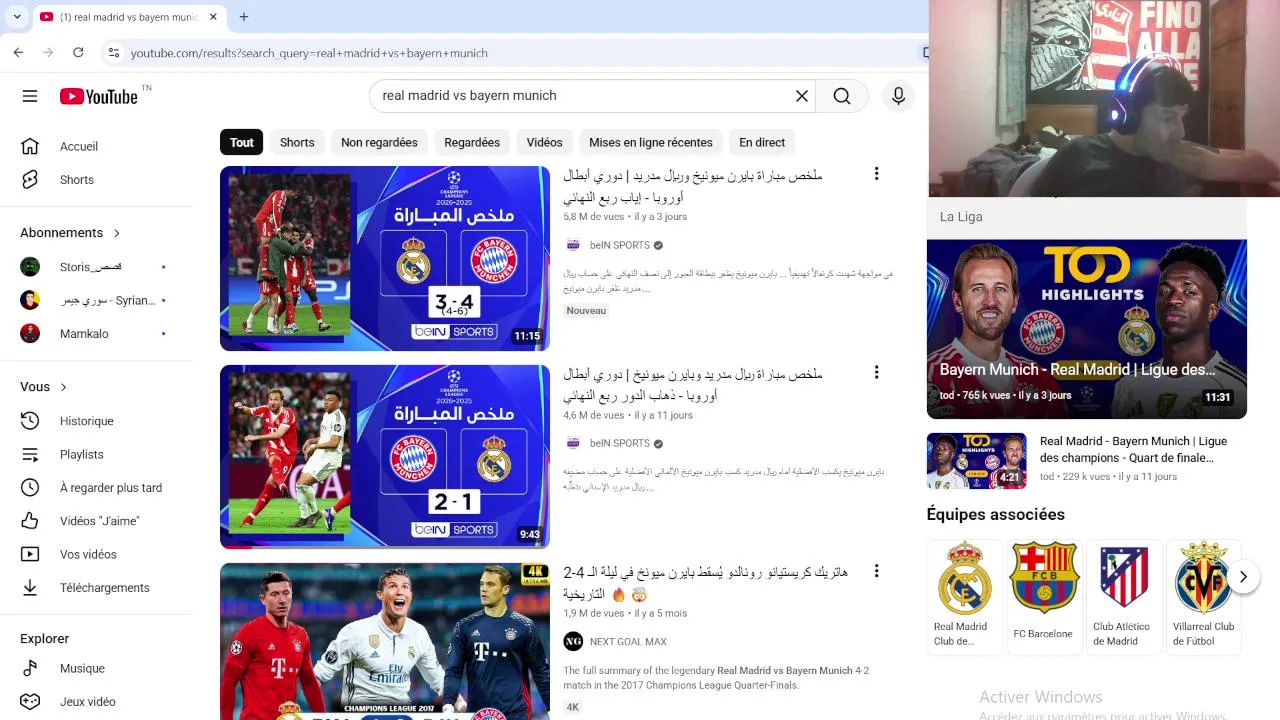Open options menu for Ronaldo video
Viewport: 1280px width, 720px height.
tap(876, 571)
